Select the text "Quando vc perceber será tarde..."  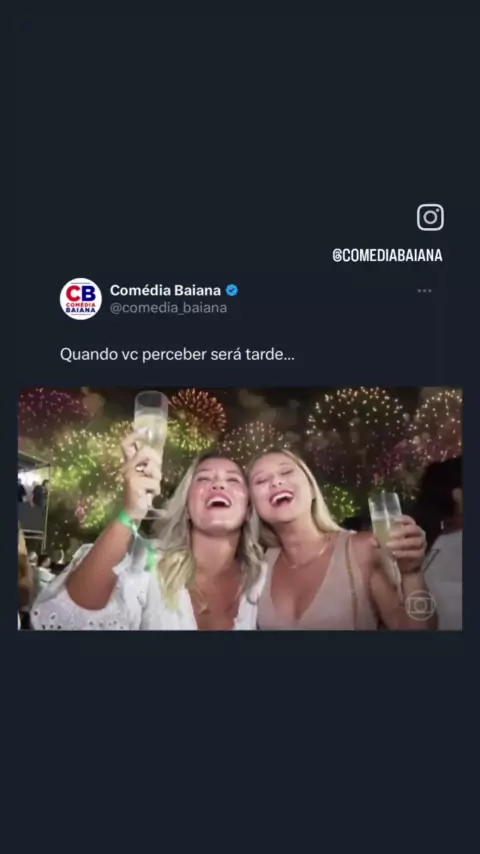pyautogui.click(x=177, y=355)
